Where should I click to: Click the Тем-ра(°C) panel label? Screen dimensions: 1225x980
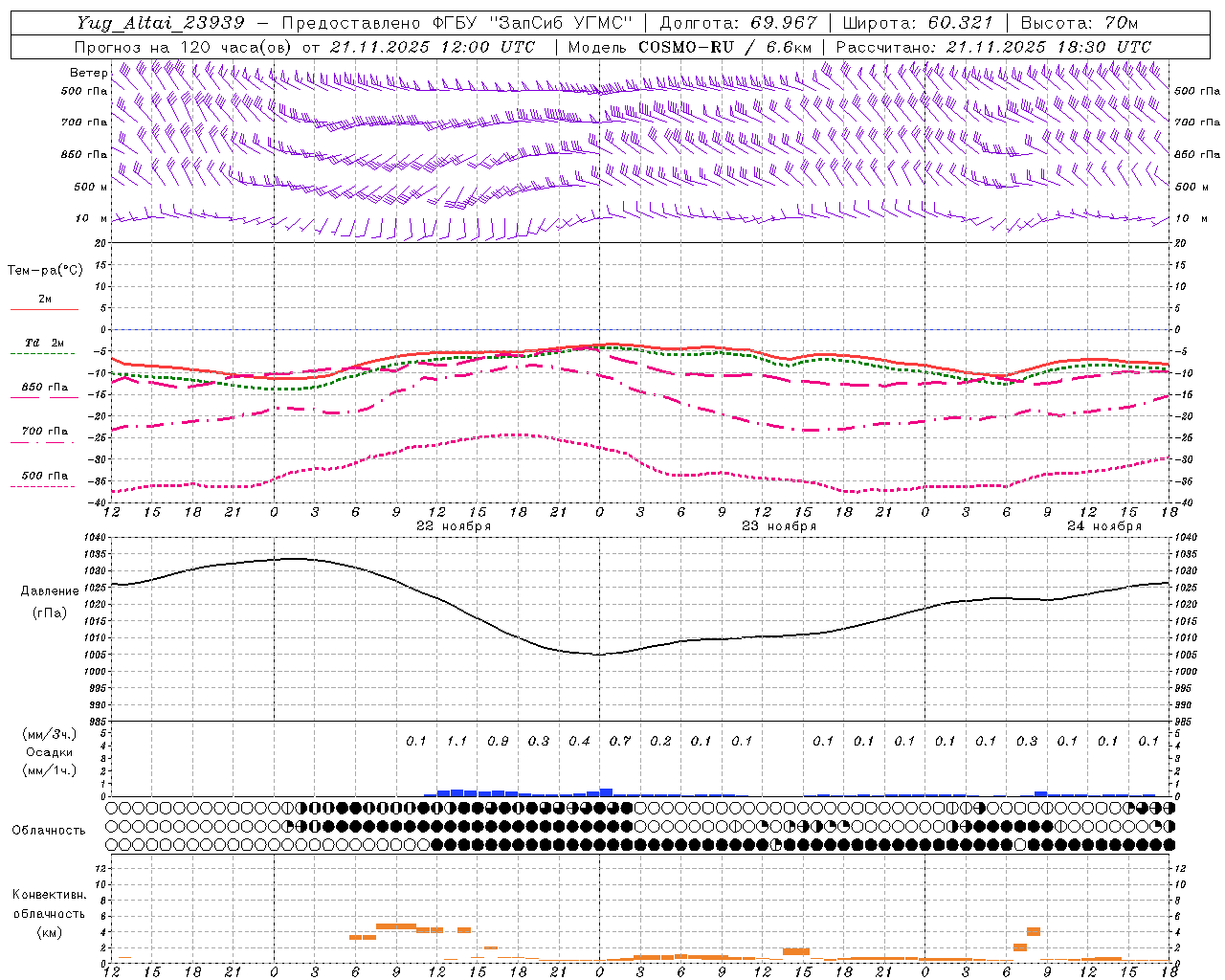coord(45,271)
